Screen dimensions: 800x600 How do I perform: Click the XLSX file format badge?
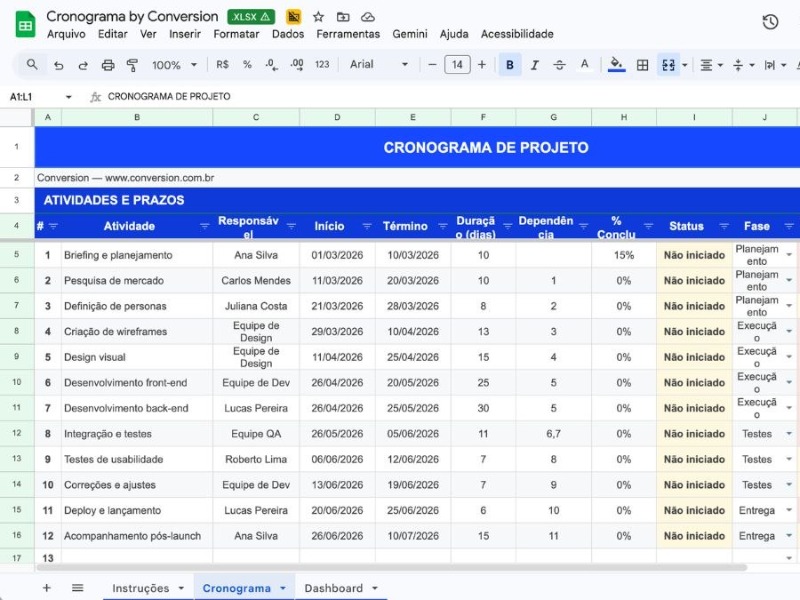251,17
